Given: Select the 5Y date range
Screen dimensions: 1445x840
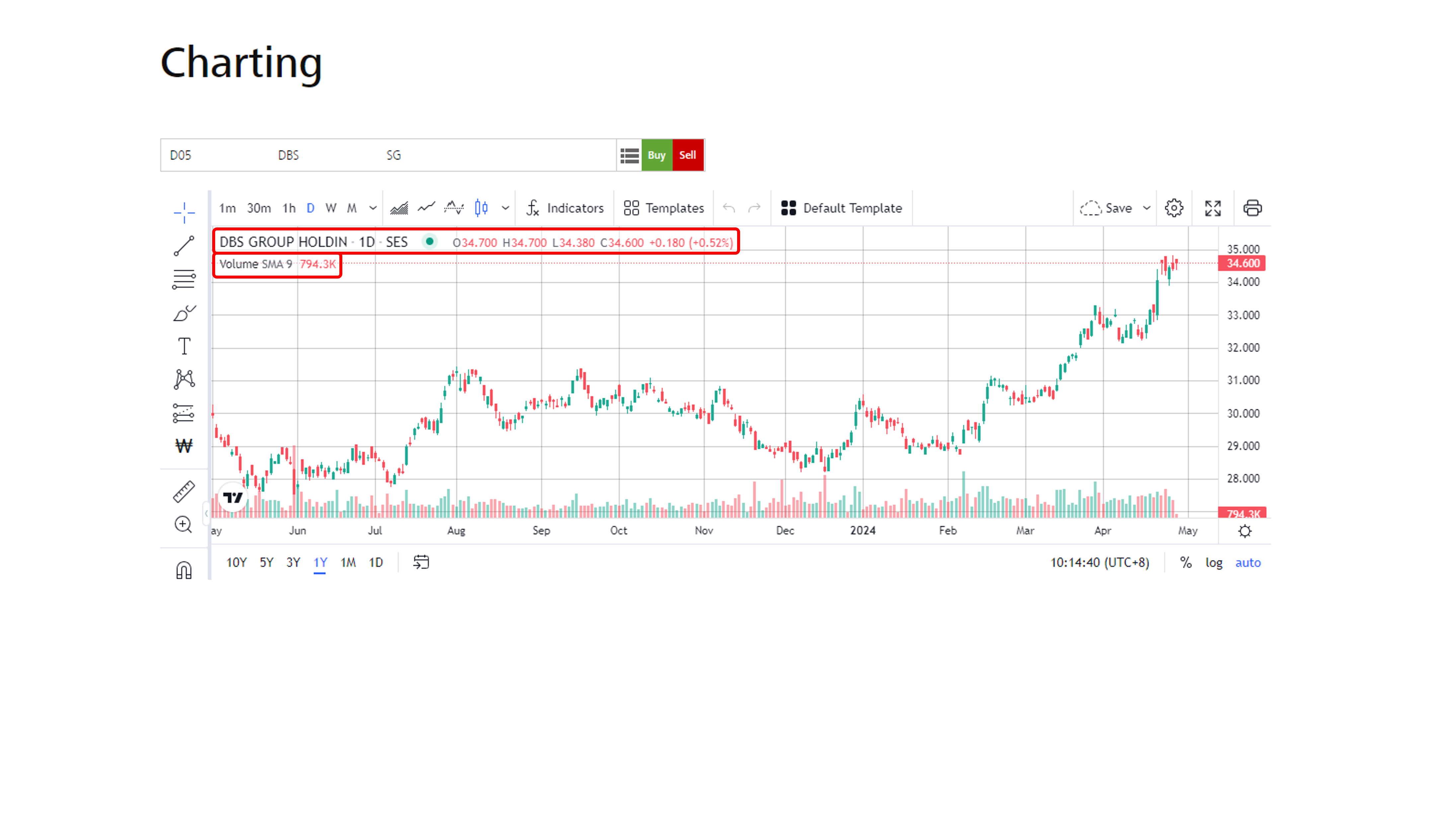Looking at the screenshot, I should pyautogui.click(x=267, y=562).
